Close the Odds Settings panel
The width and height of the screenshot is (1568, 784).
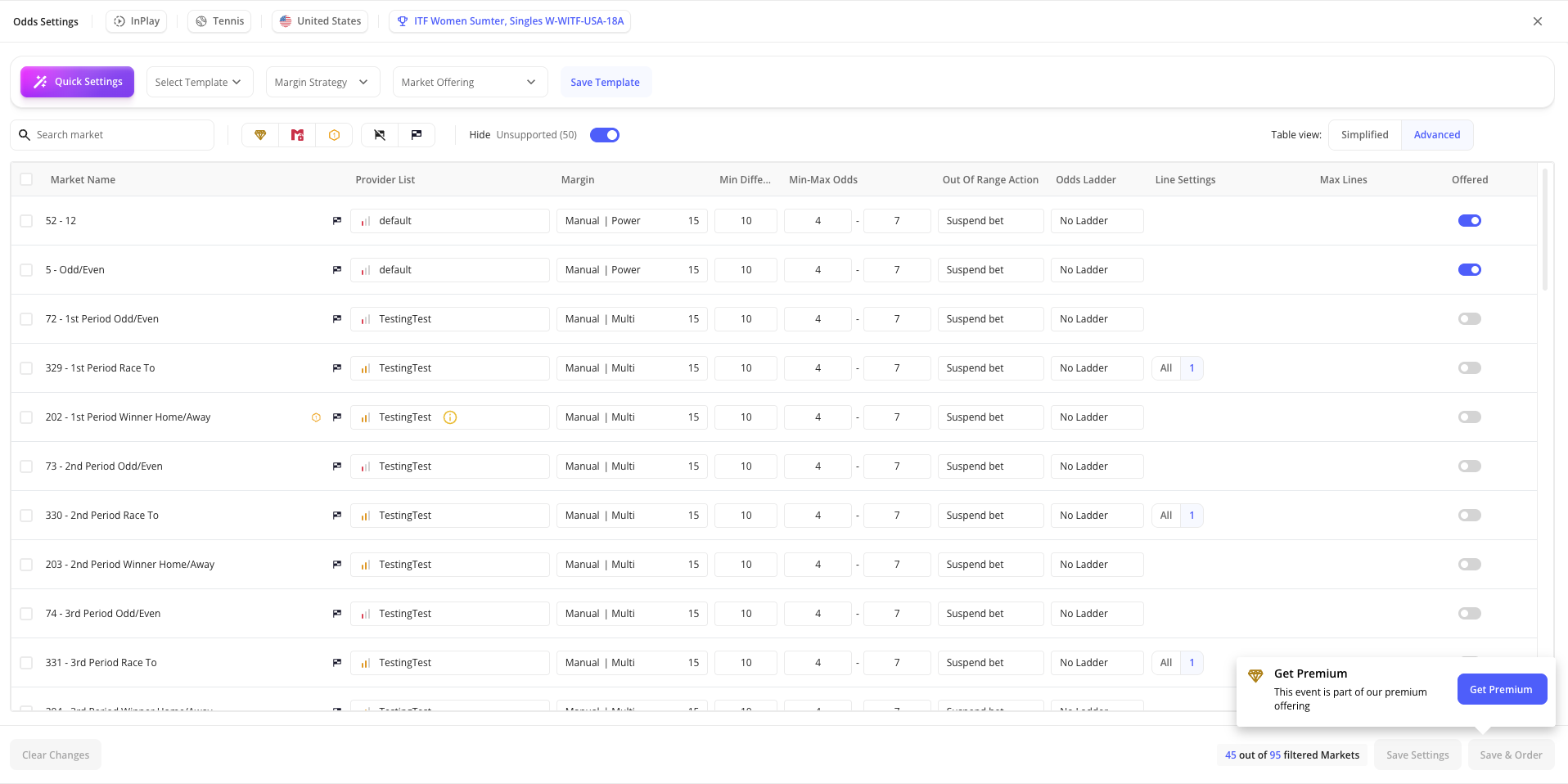pyautogui.click(x=1538, y=21)
